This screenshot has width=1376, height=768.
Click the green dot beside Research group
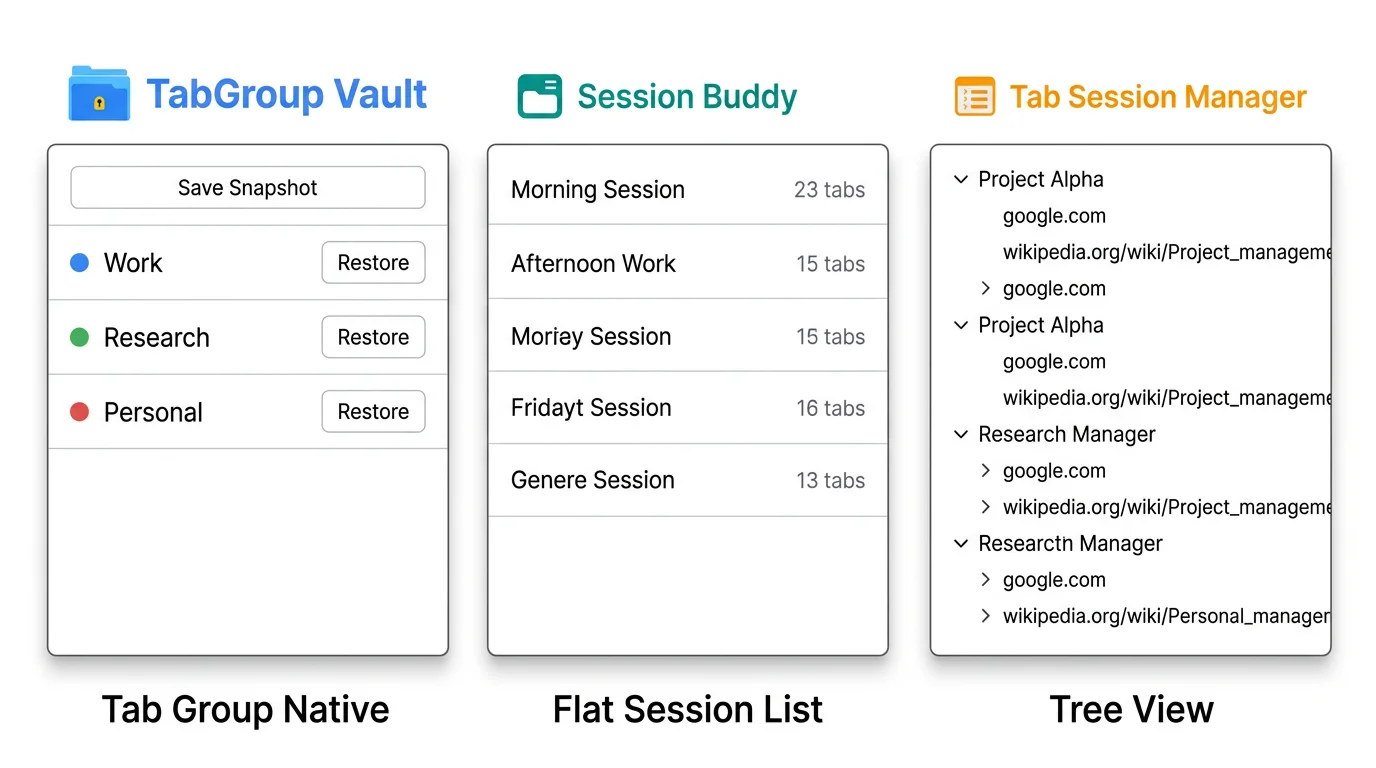tap(80, 337)
